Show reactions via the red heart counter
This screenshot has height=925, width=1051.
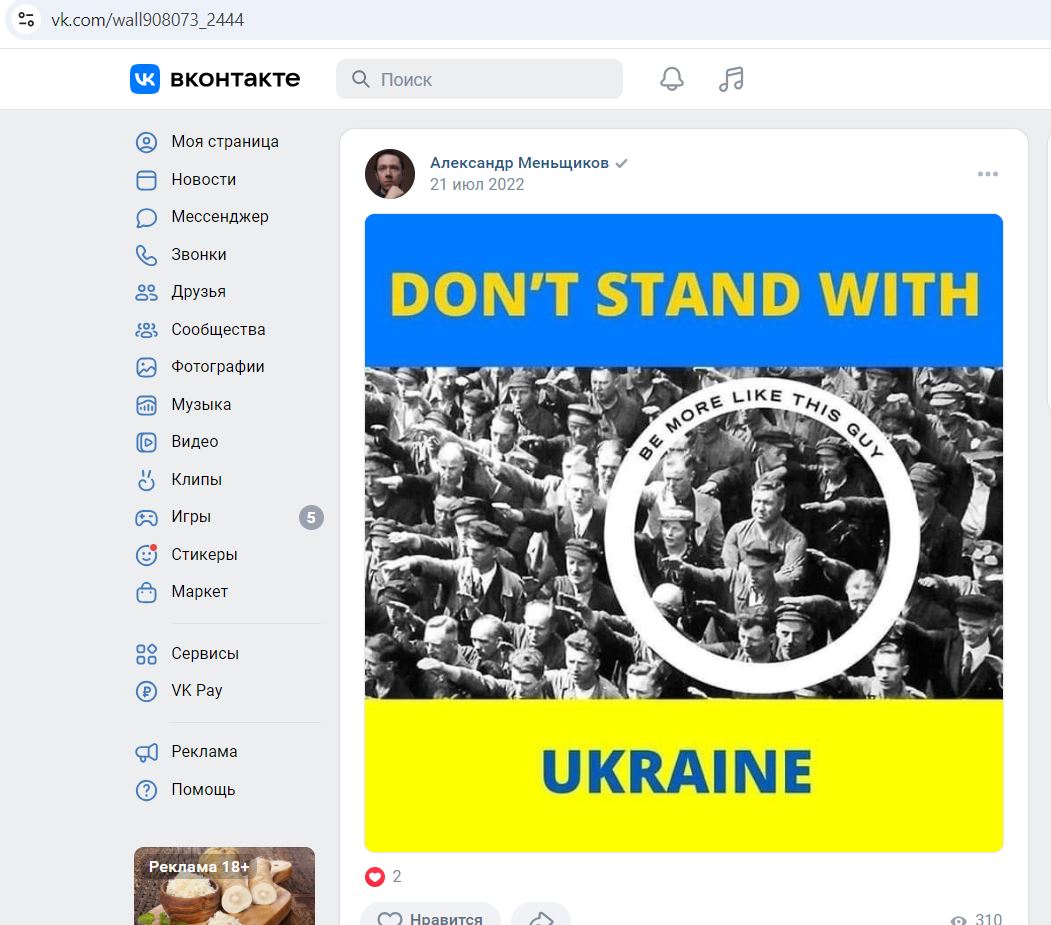[x=383, y=877]
